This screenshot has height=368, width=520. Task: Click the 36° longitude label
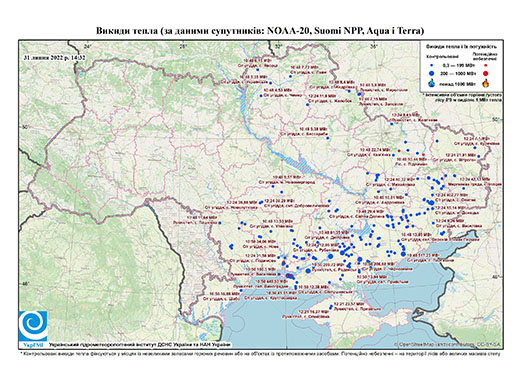click(374, 46)
